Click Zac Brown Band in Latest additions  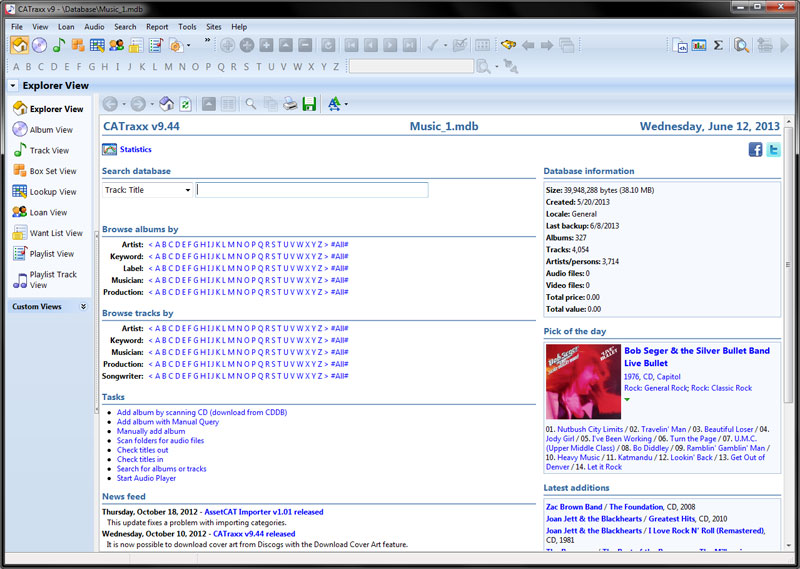click(574, 507)
